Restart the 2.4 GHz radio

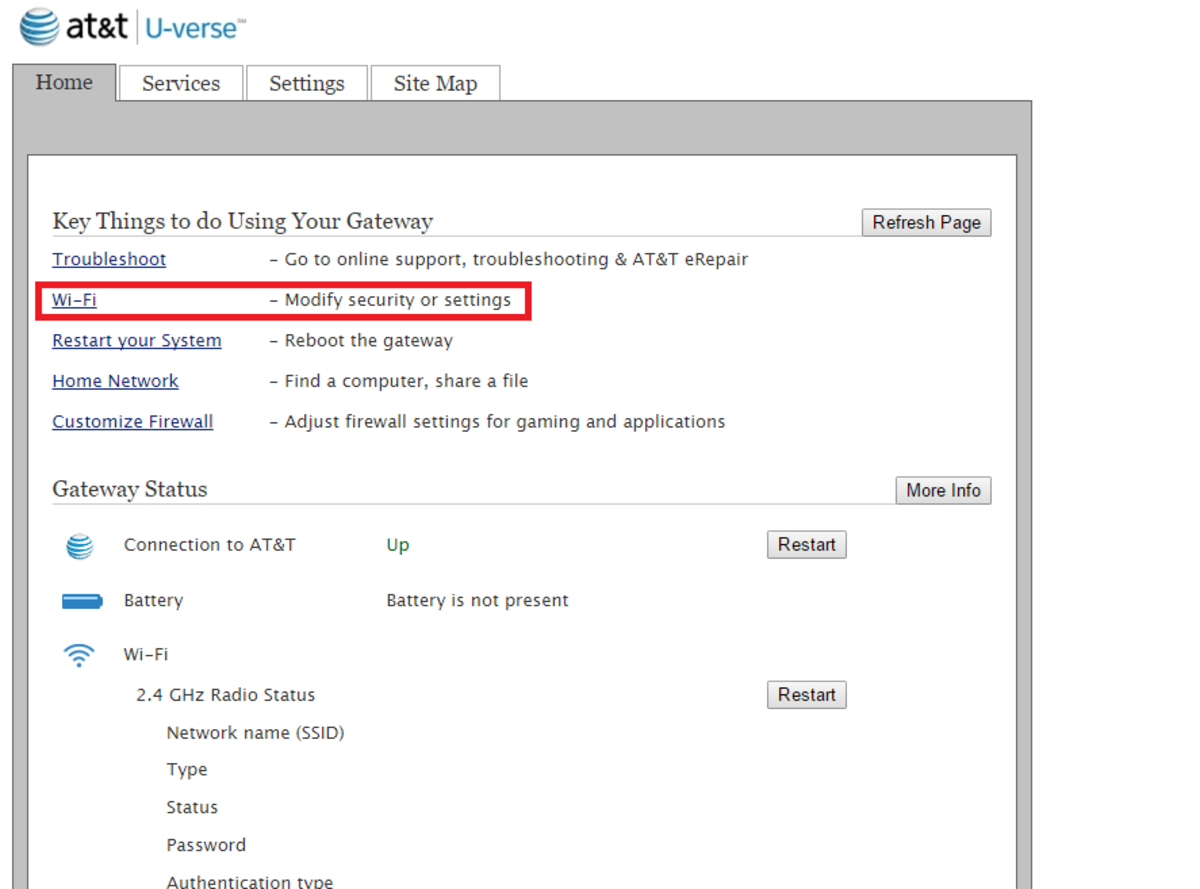806,695
